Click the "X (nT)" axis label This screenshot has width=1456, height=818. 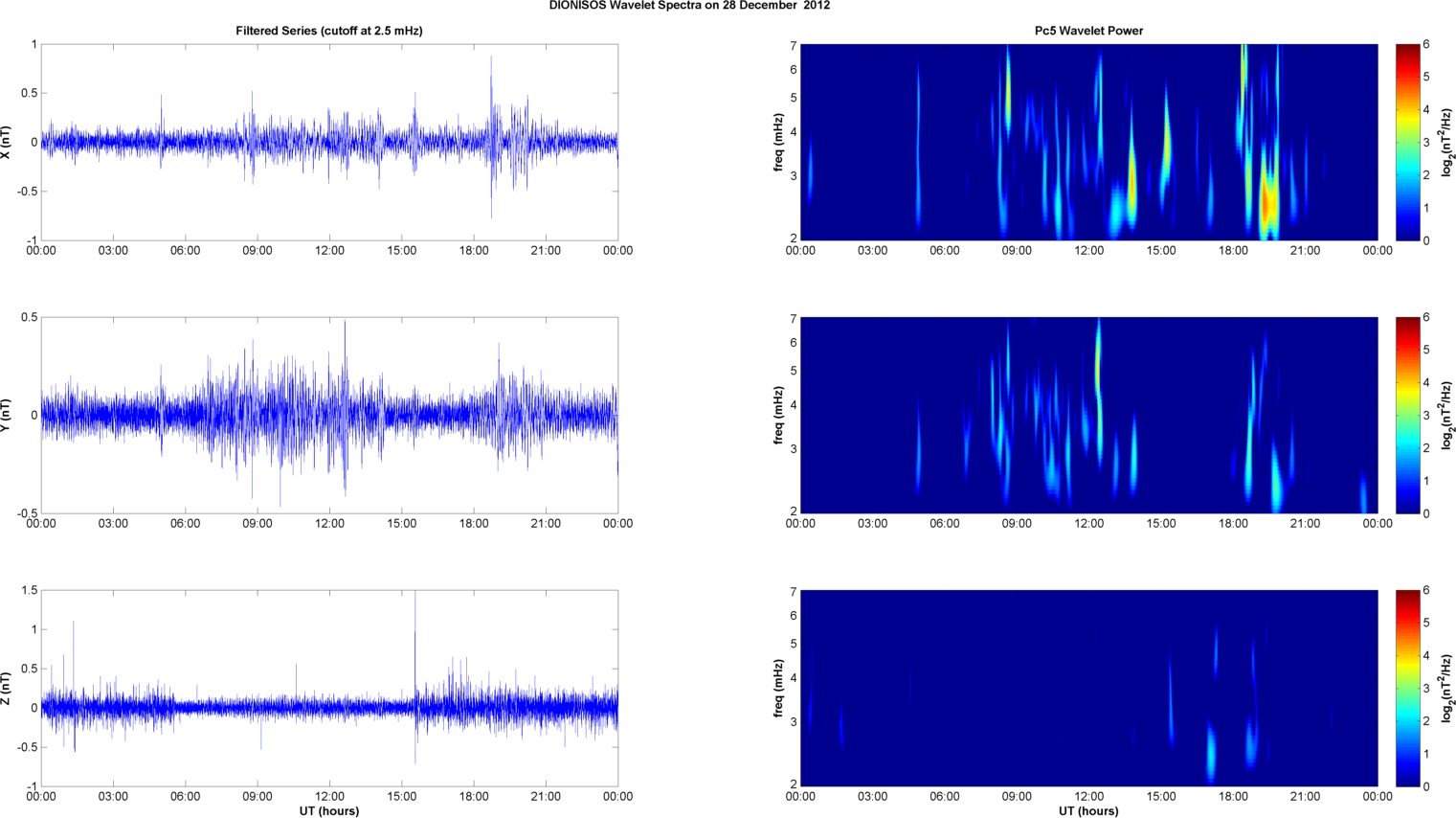(6, 142)
